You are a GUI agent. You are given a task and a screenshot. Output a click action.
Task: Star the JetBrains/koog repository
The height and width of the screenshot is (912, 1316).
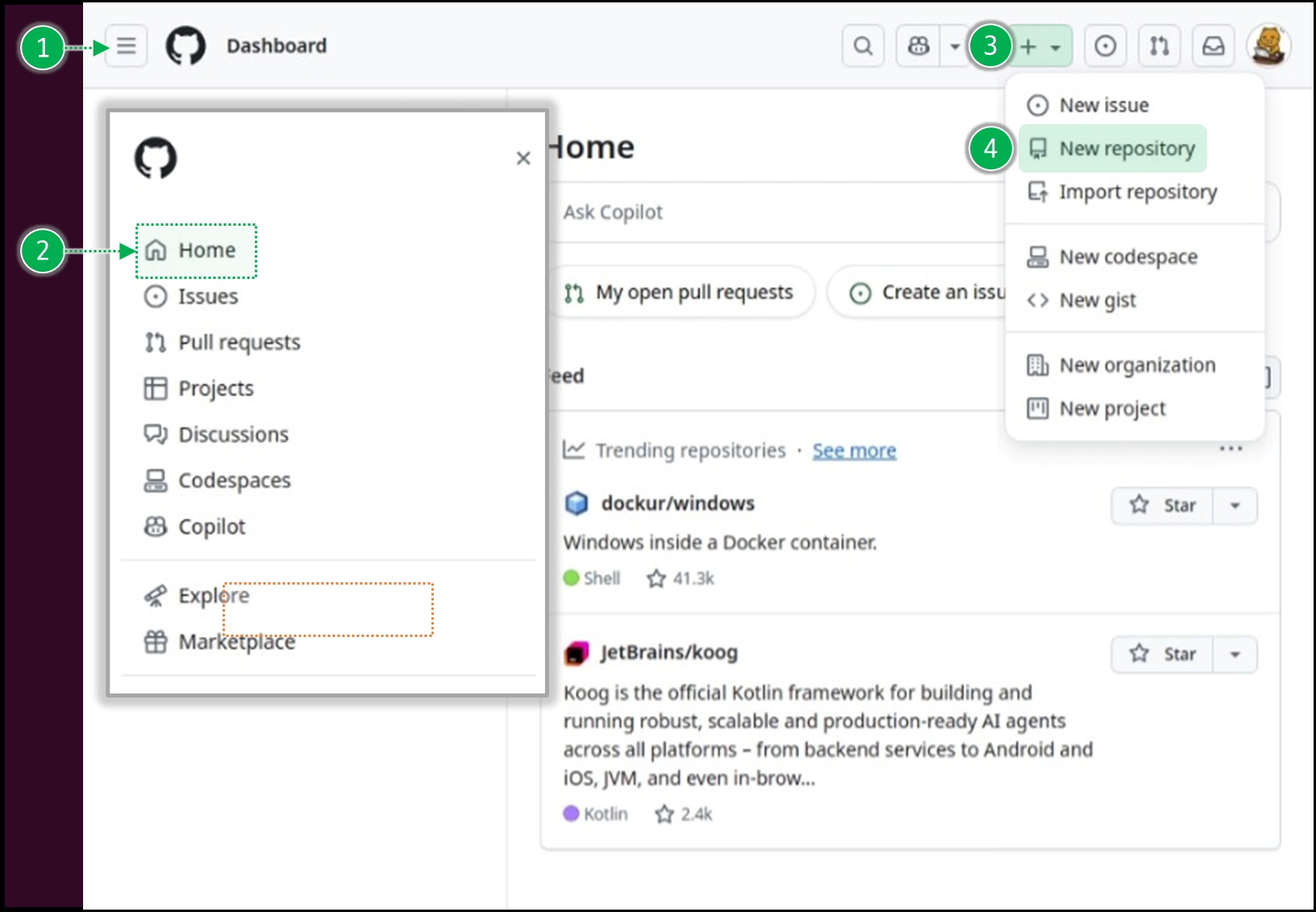coord(1162,654)
